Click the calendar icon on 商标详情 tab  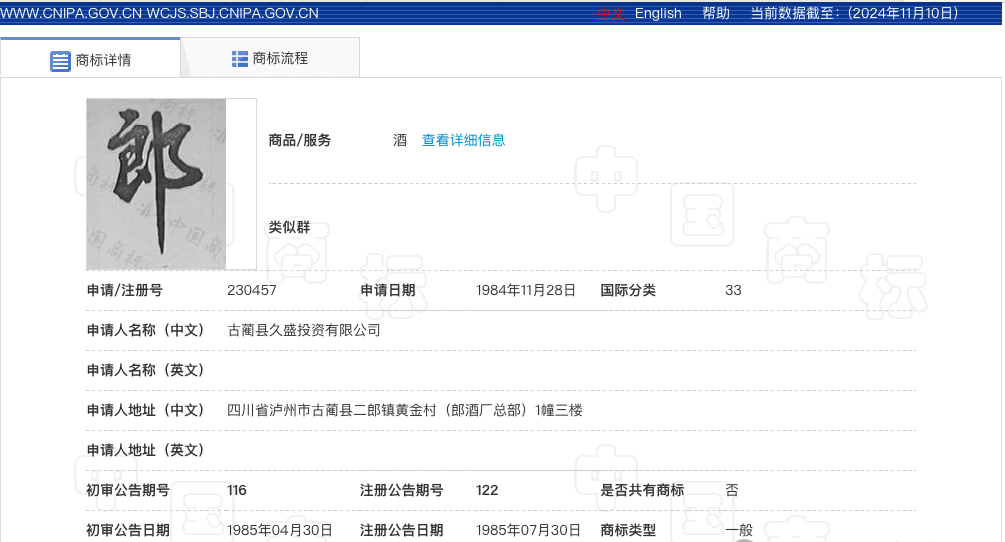(60, 60)
